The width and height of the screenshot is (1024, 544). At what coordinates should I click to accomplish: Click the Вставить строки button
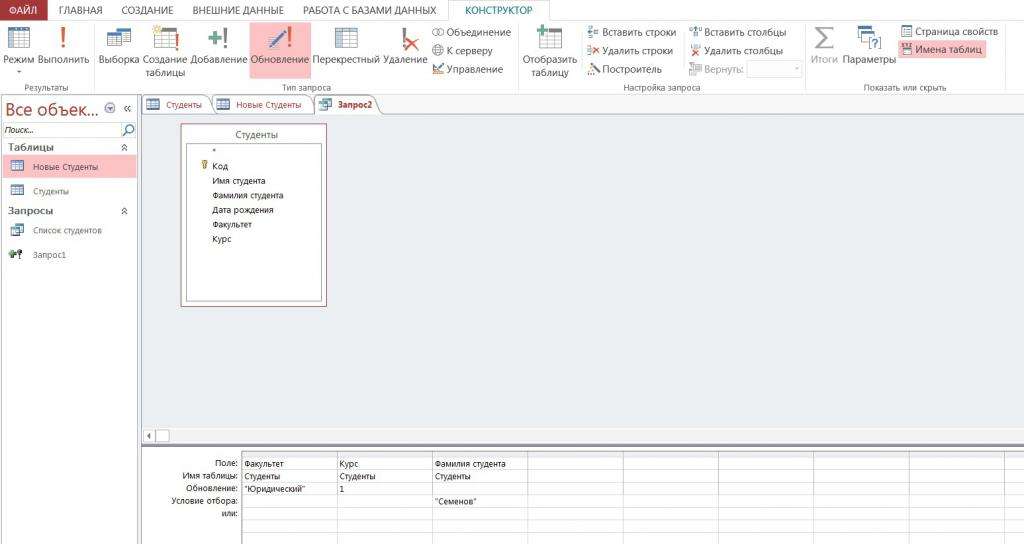[631, 32]
